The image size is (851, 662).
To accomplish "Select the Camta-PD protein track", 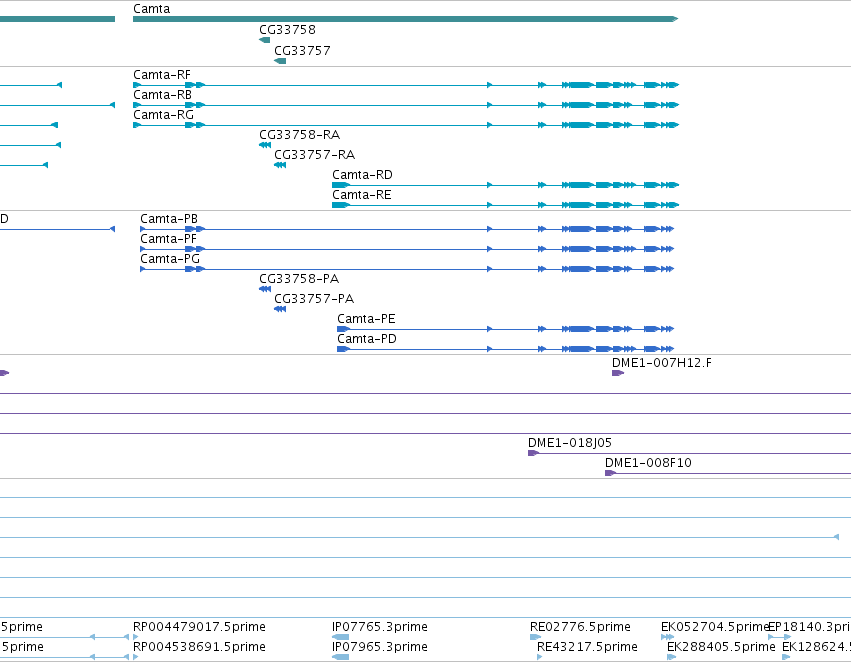I will tap(505, 349).
